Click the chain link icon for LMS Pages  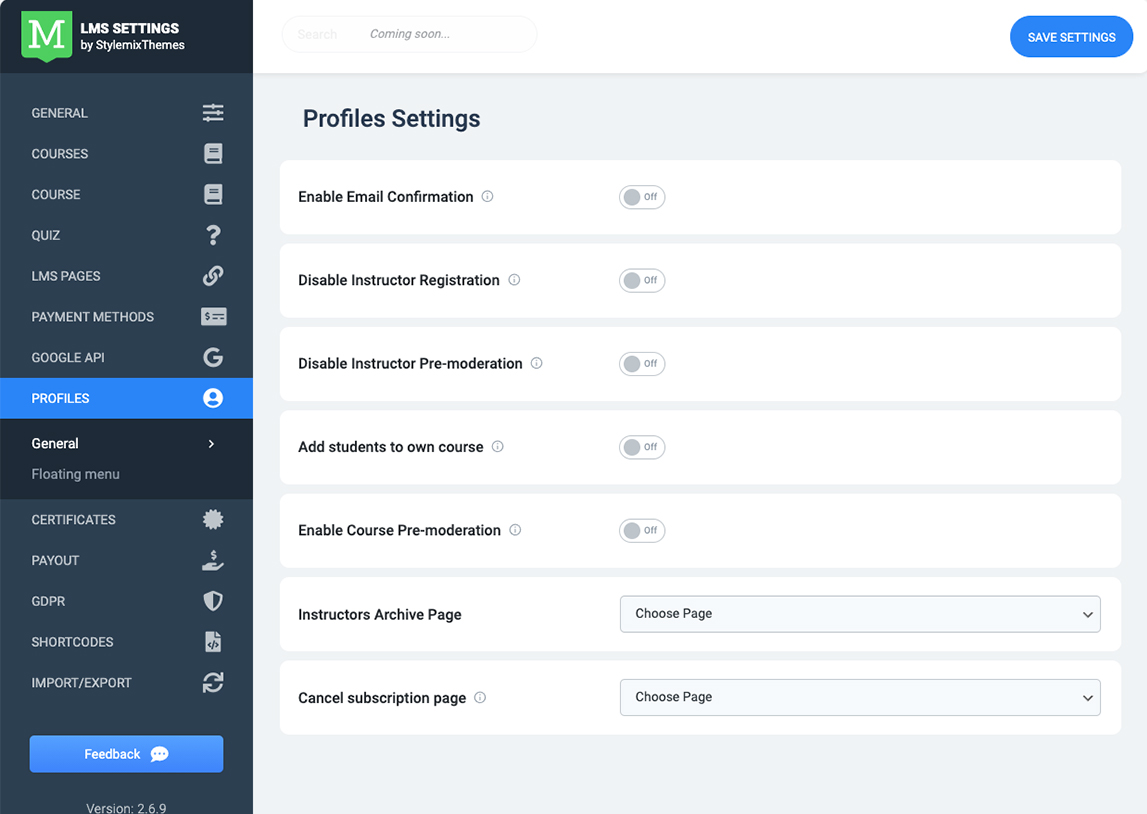point(213,276)
